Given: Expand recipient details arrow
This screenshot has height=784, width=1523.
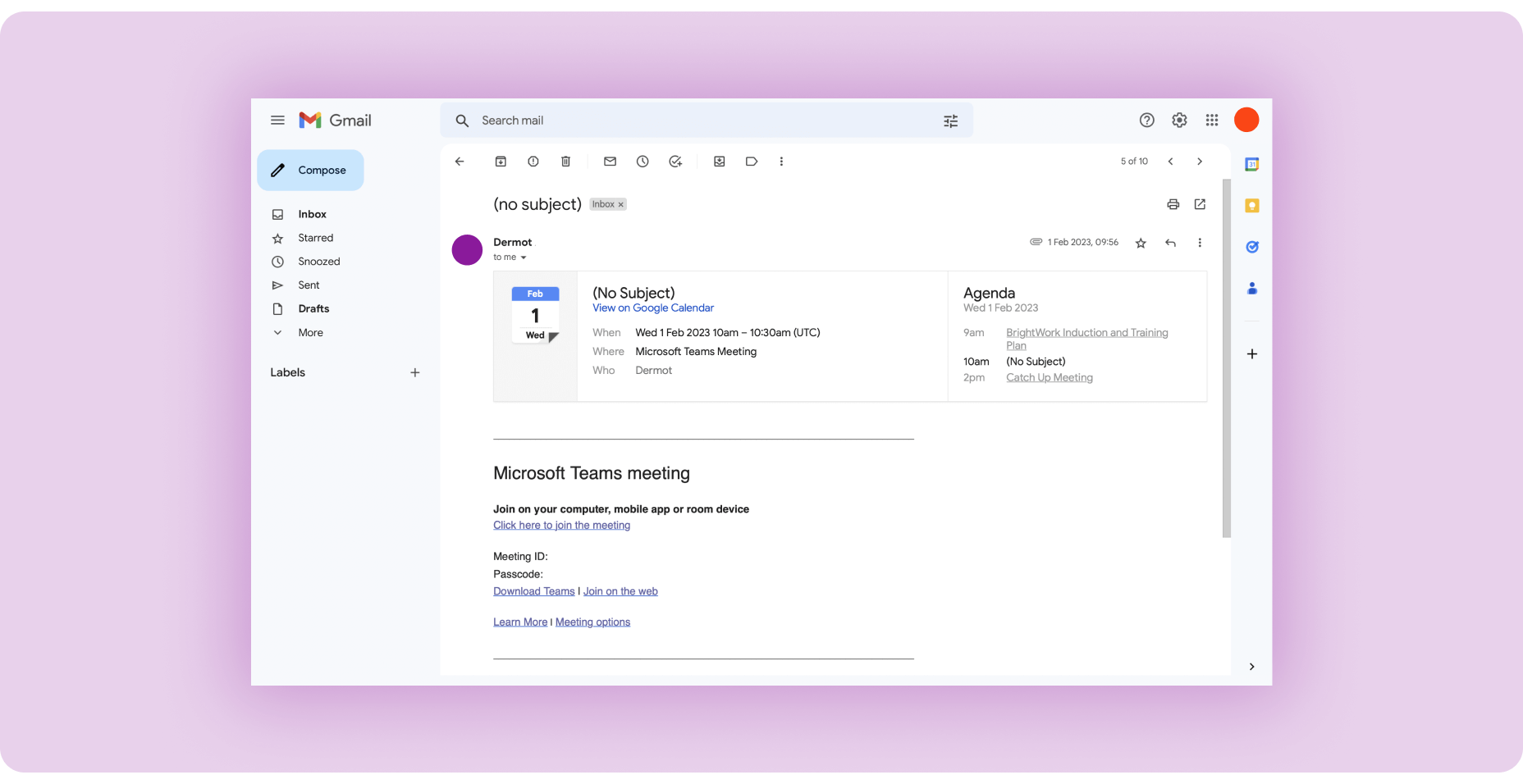Looking at the screenshot, I should (x=524, y=258).
